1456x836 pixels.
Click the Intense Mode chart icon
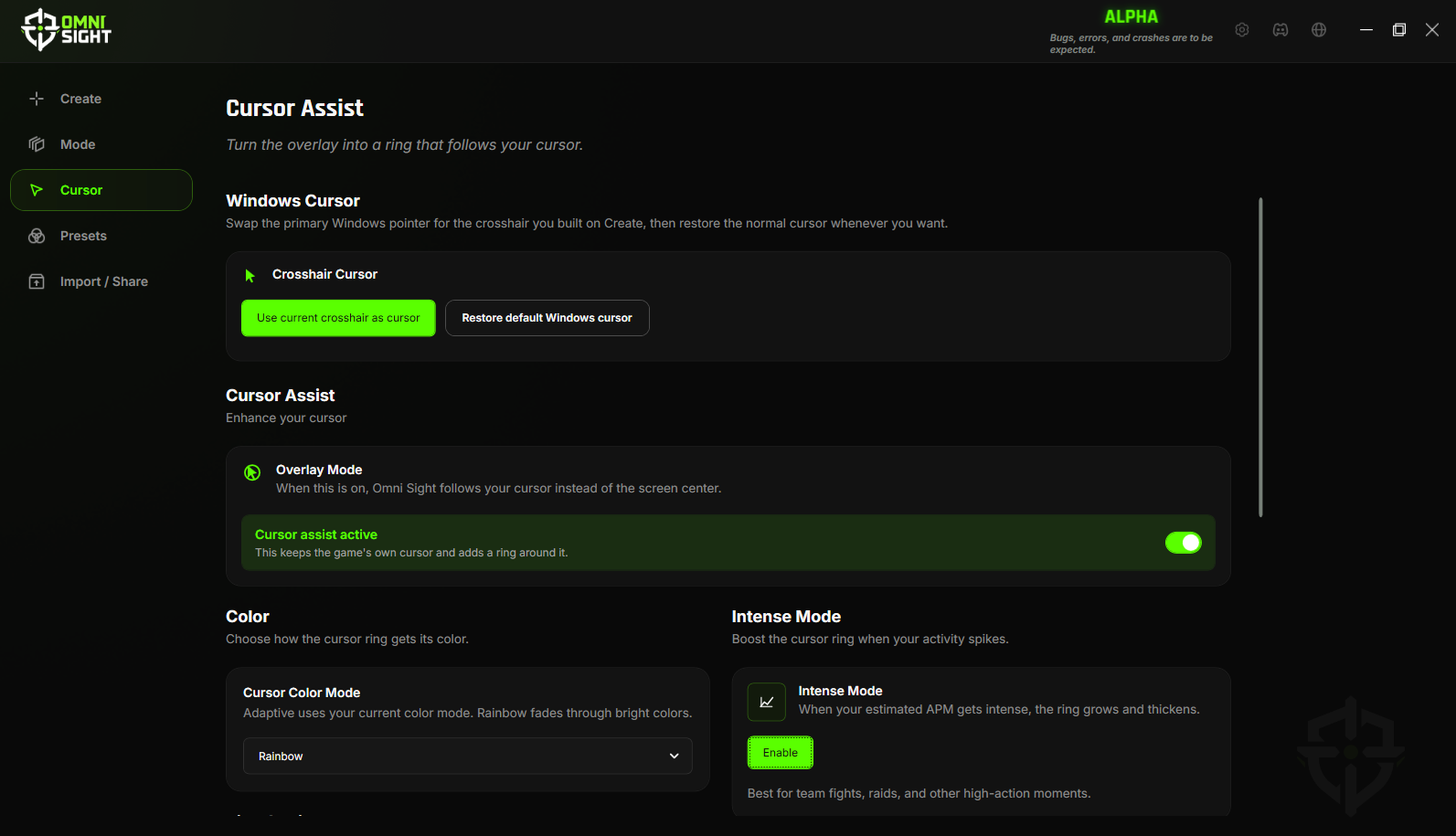click(x=767, y=702)
